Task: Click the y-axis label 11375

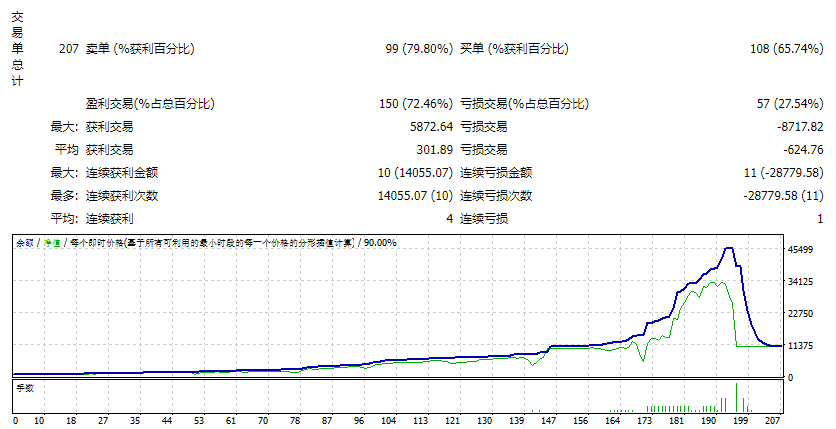Action: pyautogui.click(x=800, y=345)
